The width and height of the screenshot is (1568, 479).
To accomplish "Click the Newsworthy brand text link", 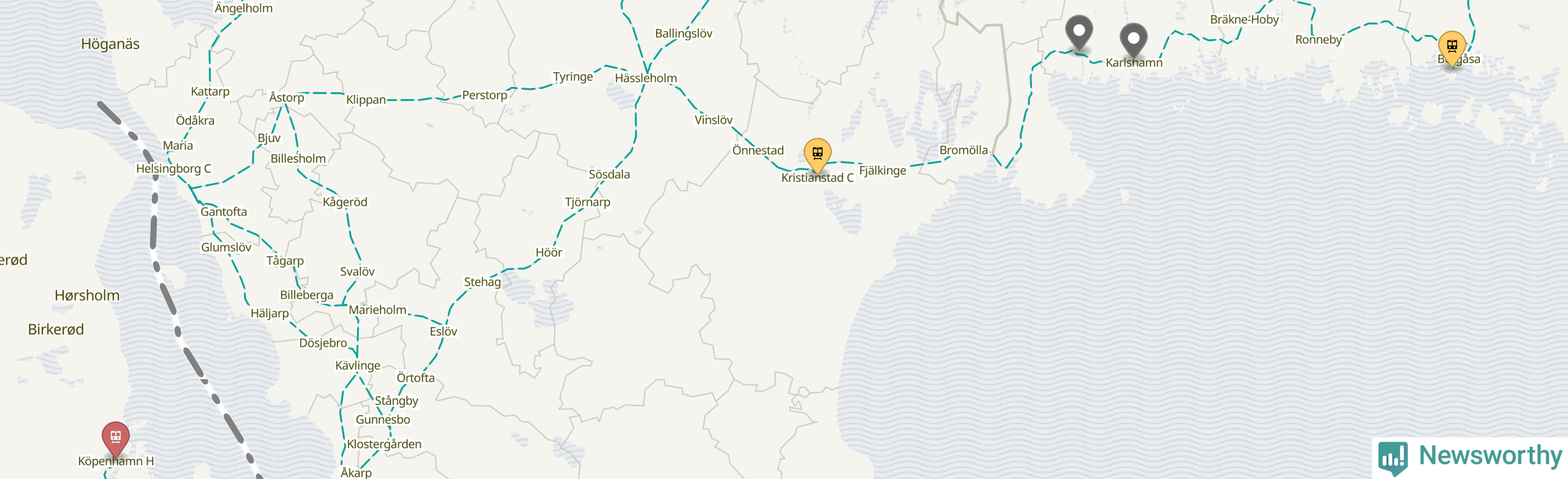I will point(1490,456).
